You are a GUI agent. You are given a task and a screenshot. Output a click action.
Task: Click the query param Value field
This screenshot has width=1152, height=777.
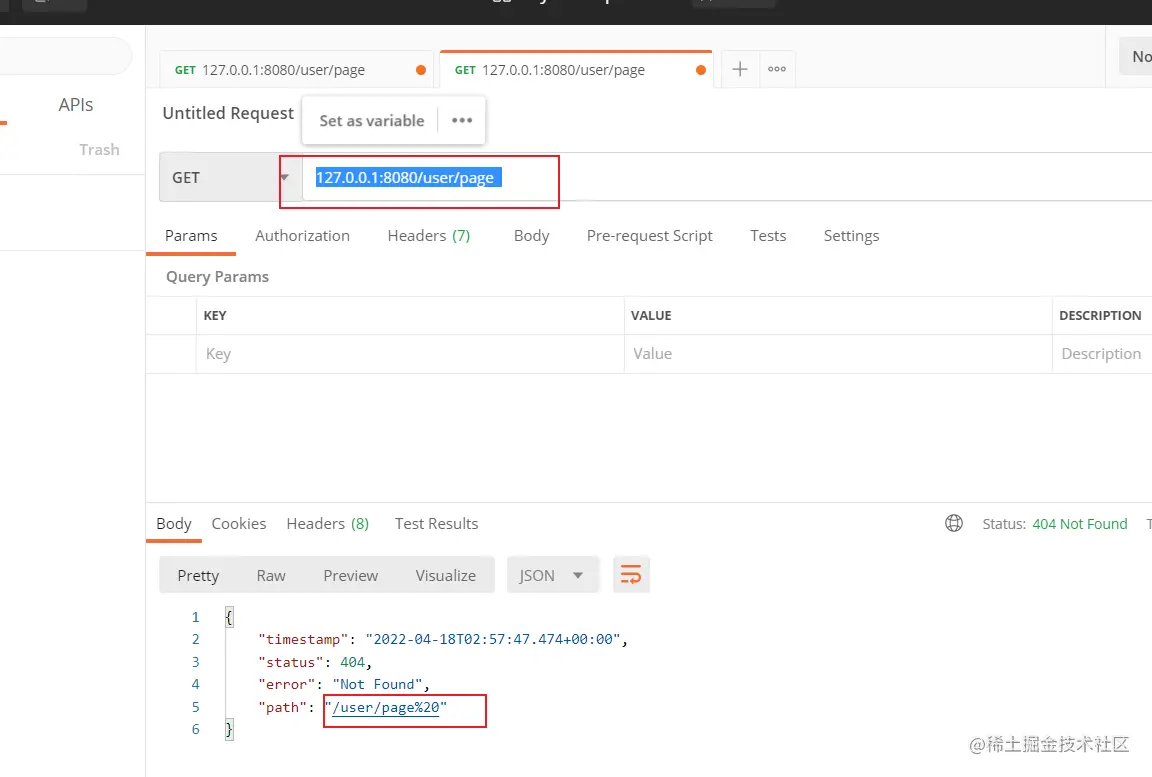838,354
